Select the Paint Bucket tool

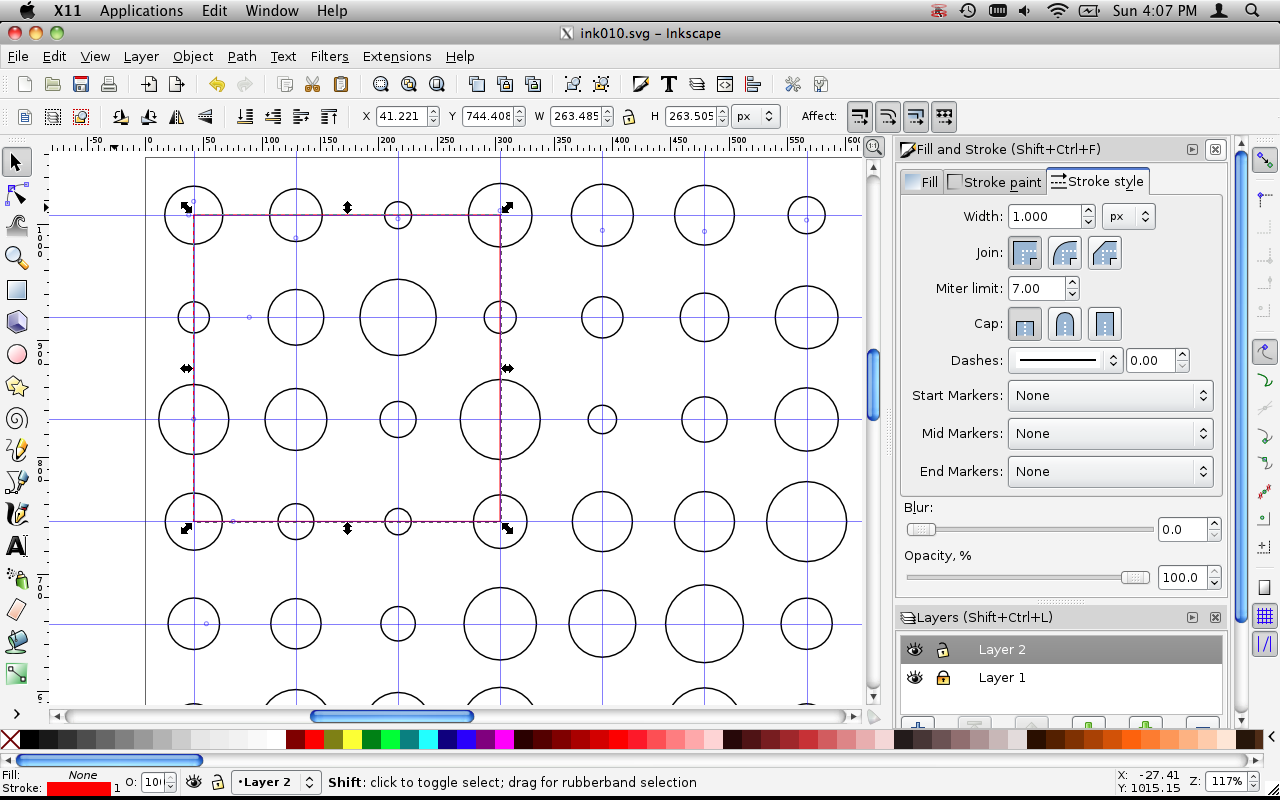[17, 642]
